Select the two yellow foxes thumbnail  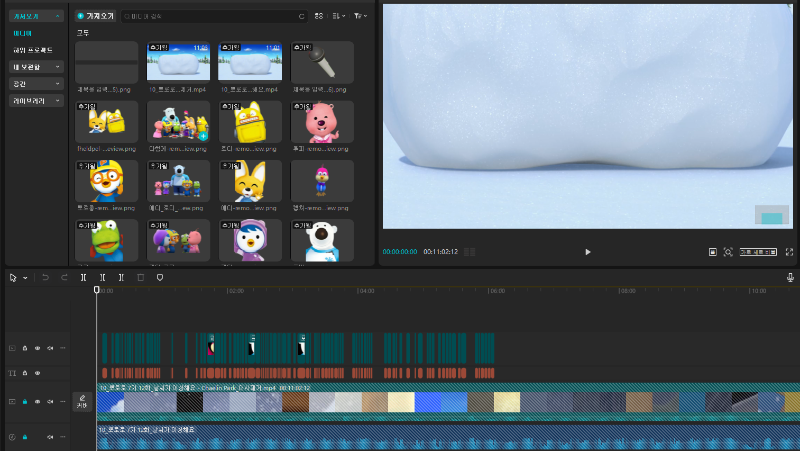(x=107, y=121)
